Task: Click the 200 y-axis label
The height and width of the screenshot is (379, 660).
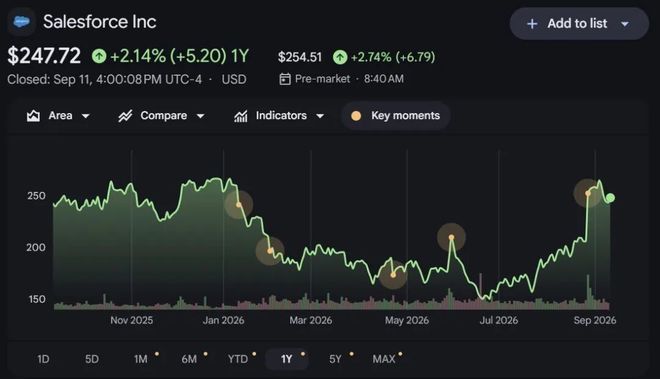Action: (x=36, y=248)
